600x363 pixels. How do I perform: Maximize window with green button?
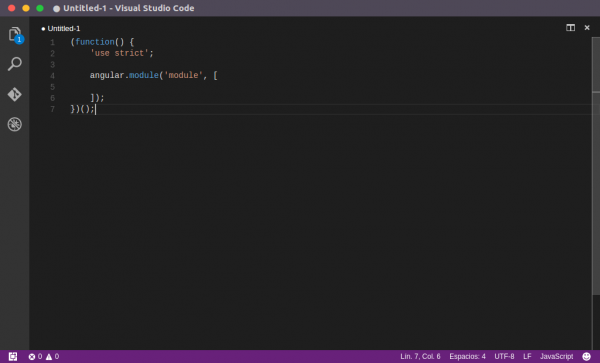click(40, 8)
